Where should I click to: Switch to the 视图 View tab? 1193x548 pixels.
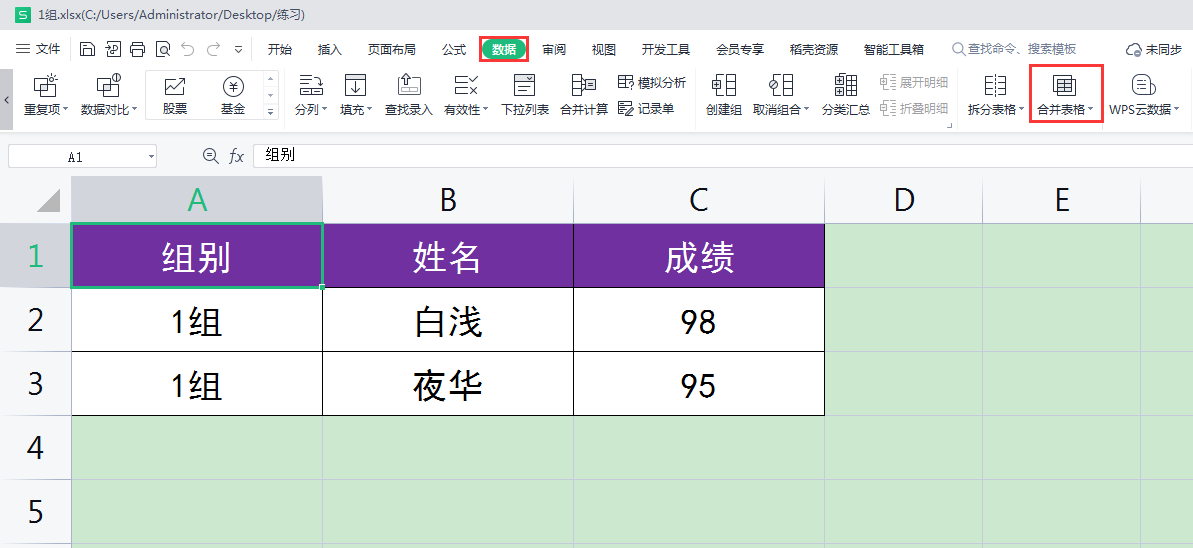[603, 49]
